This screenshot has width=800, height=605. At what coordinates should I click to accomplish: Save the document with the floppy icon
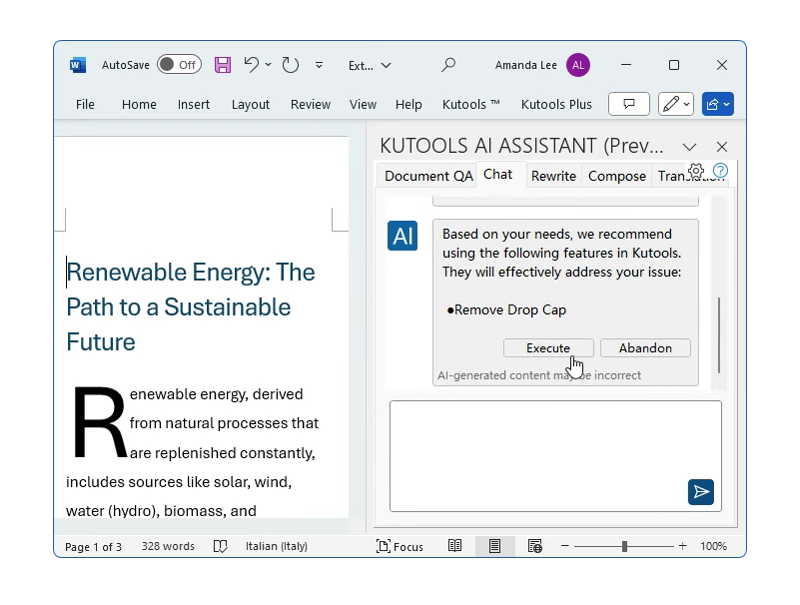pyautogui.click(x=222, y=65)
